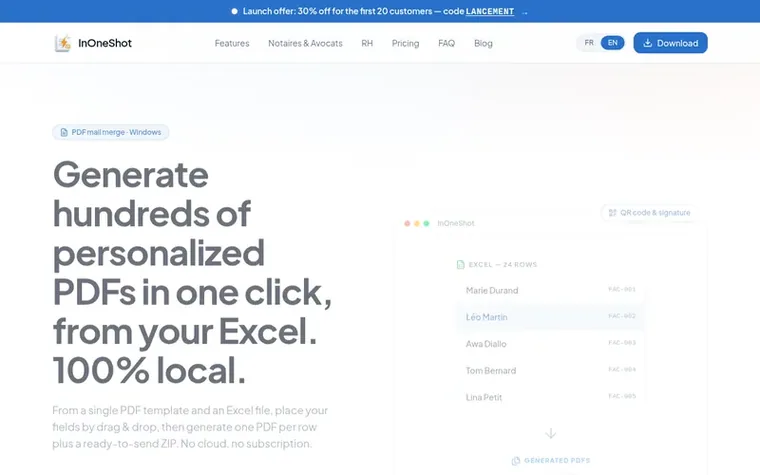Select the Marie Durand row
Viewport: 760px width, 475px height.
pyautogui.click(x=550, y=290)
